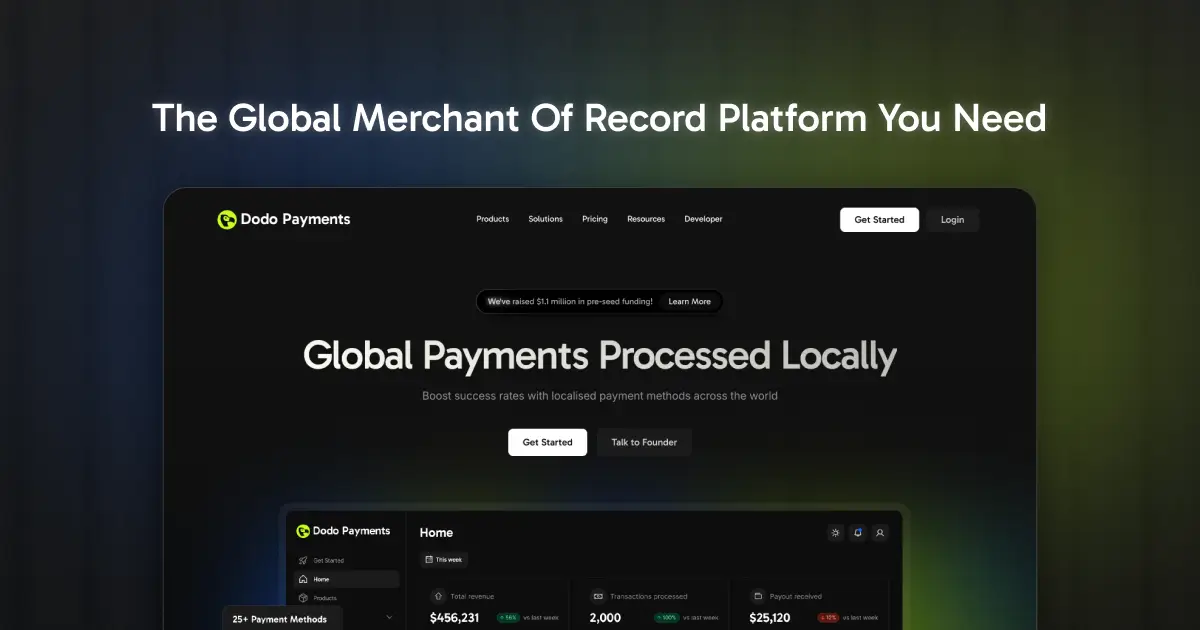Image resolution: width=1200 pixels, height=630 pixels.
Task: Click the Products box icon in the sidebar
Action: point(302,597)
